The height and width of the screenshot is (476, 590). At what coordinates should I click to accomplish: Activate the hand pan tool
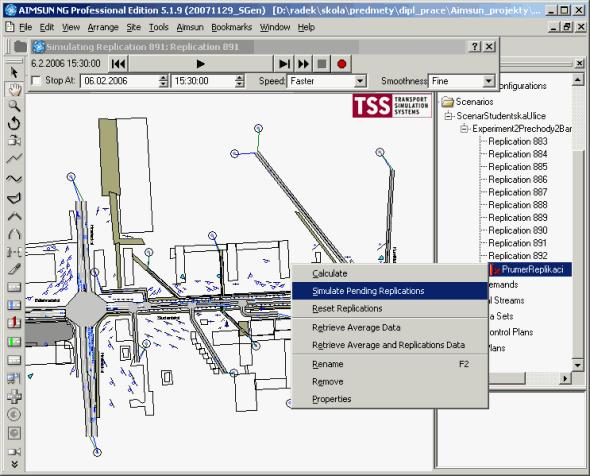click(x=14, y=89)
